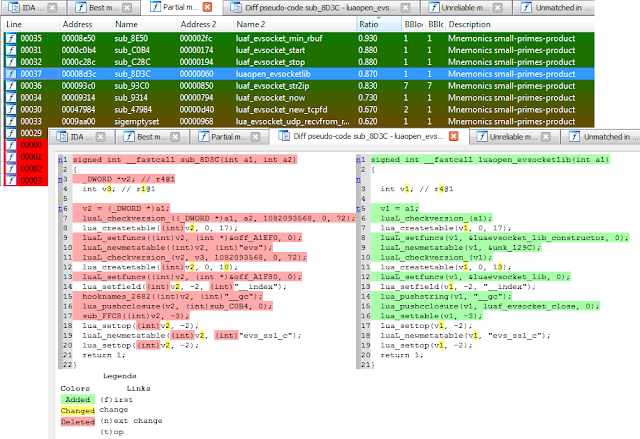Close lower Partial matches tab
640x439 pixels.
[256, 137]
